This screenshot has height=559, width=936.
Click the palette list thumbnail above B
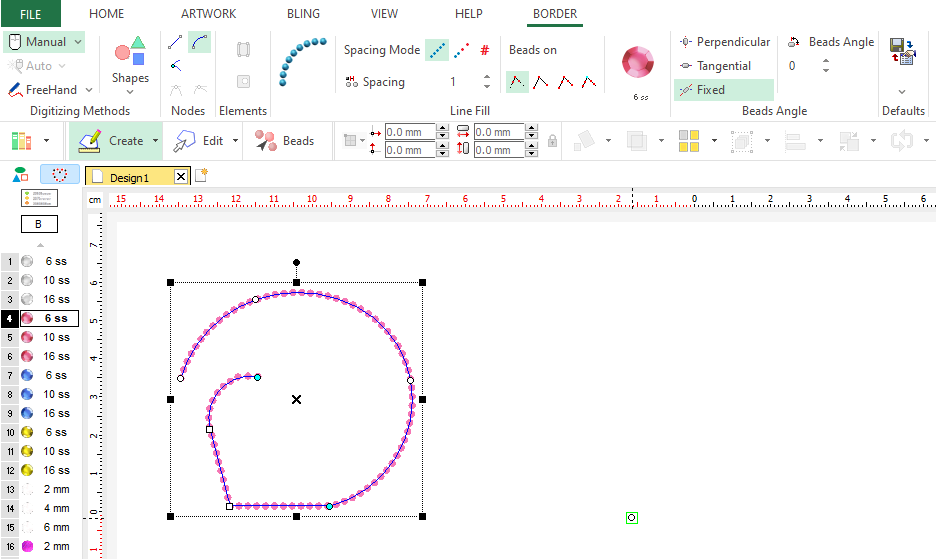click(x=39, y=198)
